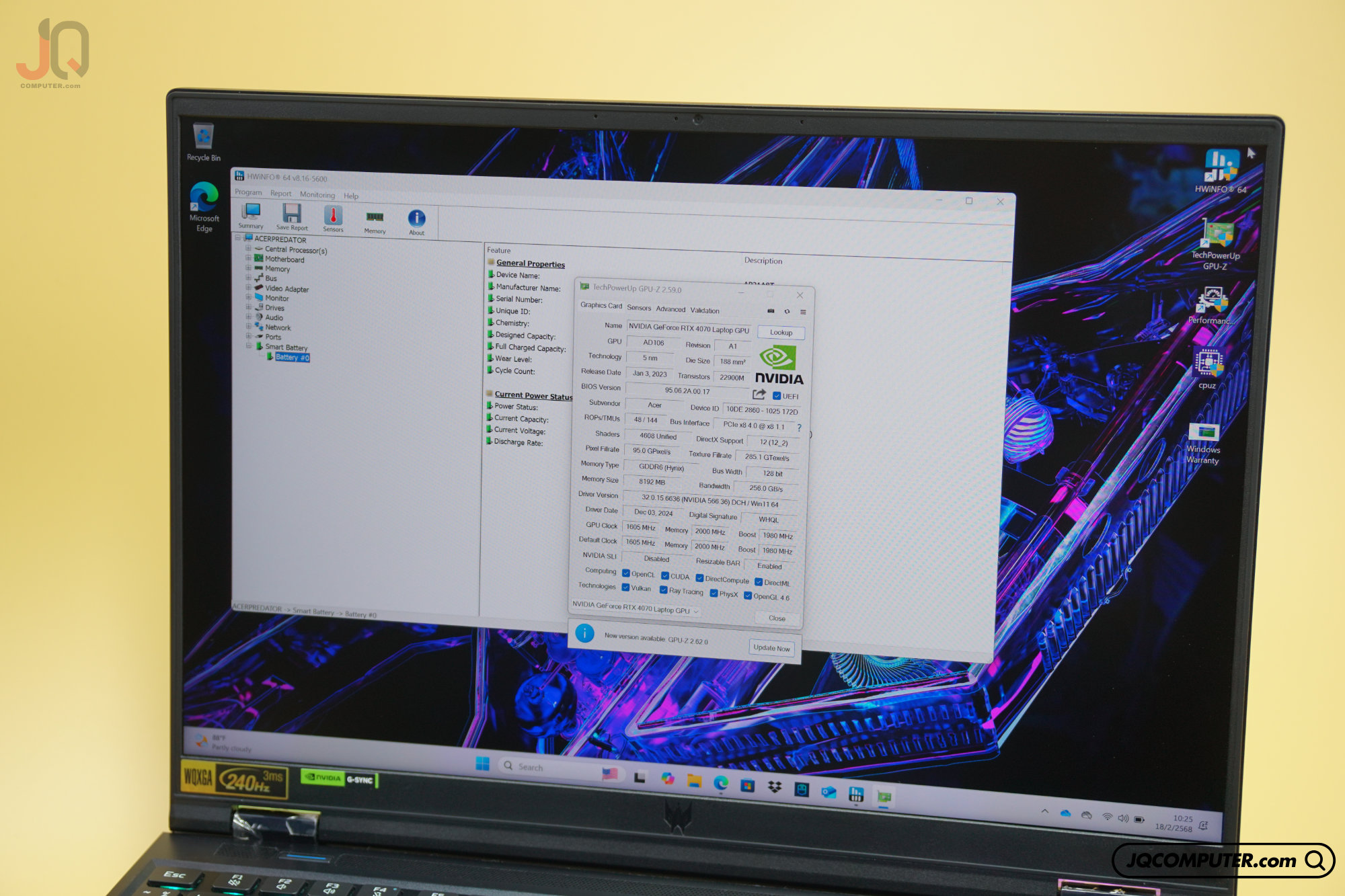The width and height of the screenshot is (1345, 896).
Task: Switch to the Validation tab in GPU-Z
Action: pos(705,311)
